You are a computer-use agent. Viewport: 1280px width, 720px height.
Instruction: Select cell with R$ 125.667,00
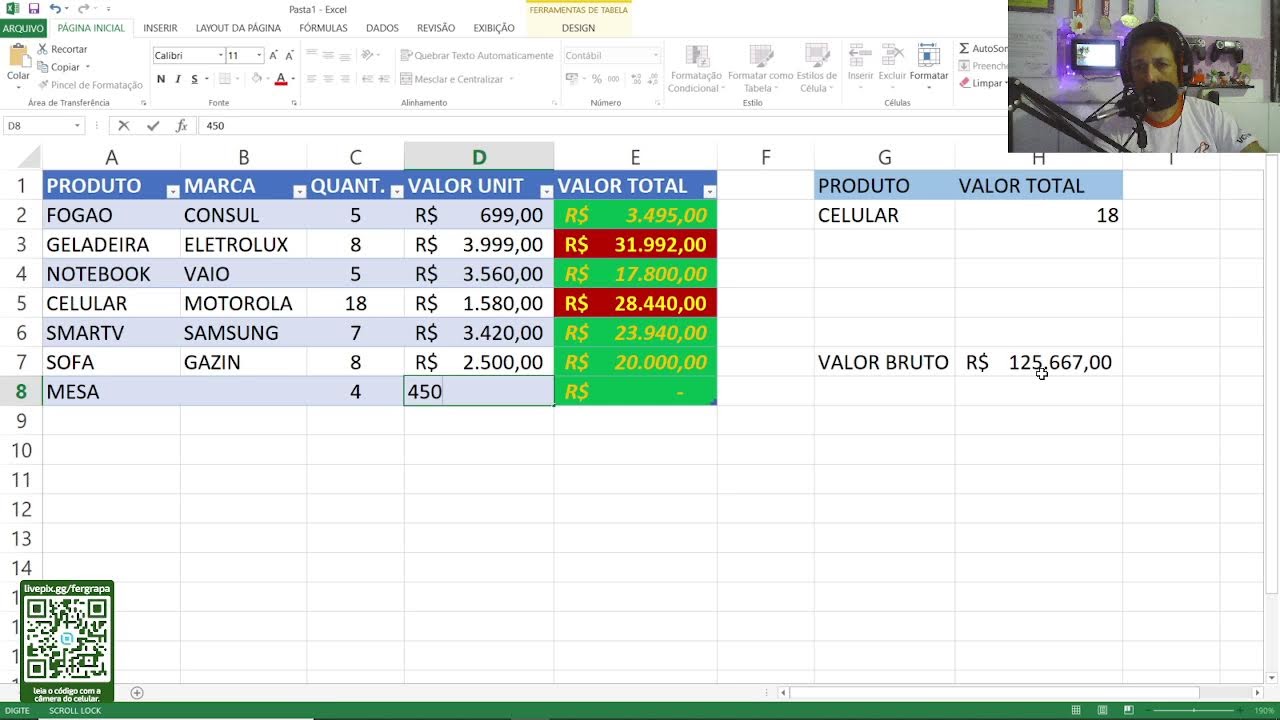click(1038, 363)
